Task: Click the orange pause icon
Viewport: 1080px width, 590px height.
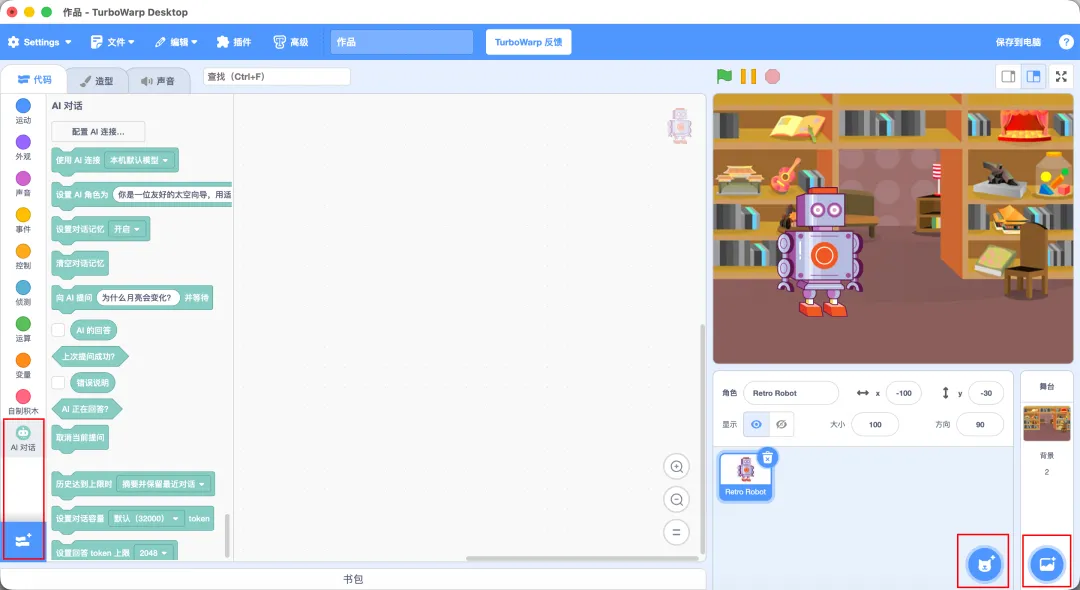Action: point(748,76)
